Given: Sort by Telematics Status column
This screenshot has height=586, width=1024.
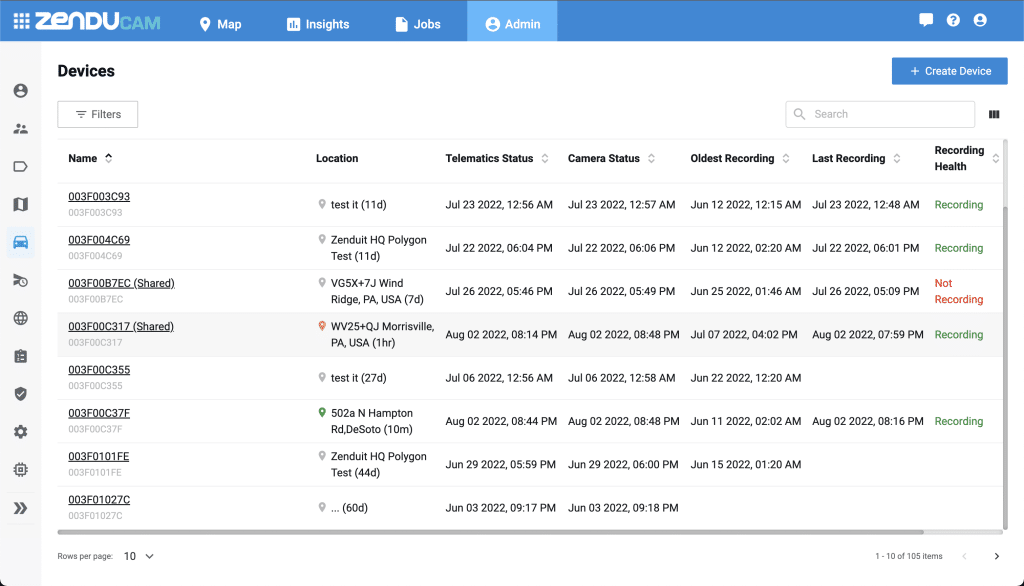Looking at the screenshot, I should 545,158.
